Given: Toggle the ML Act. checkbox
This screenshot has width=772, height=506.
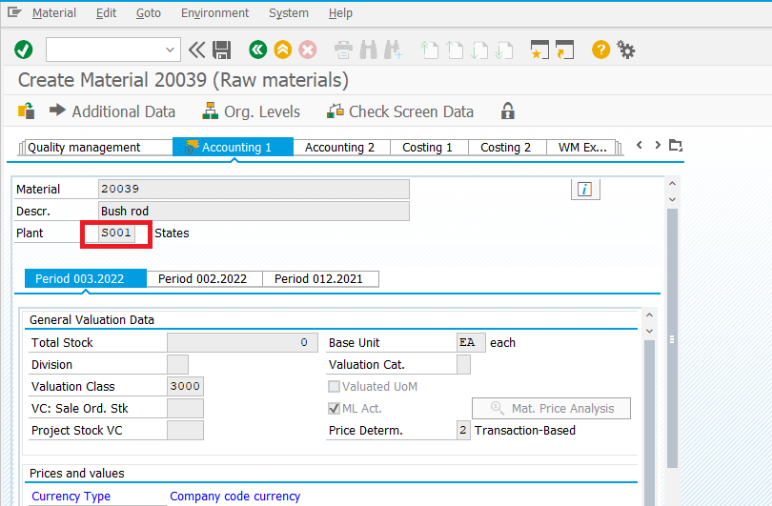Looking at the screenshot, I should tap(335, 408).
